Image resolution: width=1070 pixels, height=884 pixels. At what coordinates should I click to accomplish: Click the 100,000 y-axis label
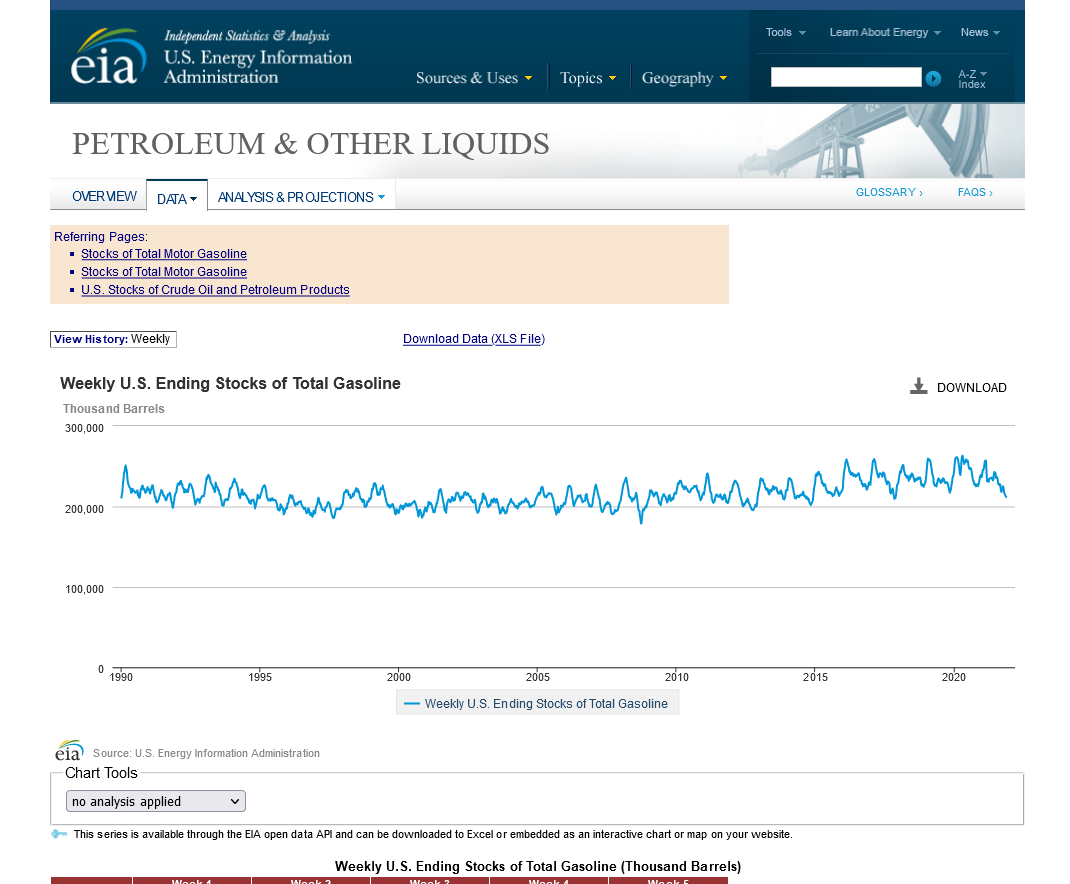pyautogui.click(x=85, y=589)
